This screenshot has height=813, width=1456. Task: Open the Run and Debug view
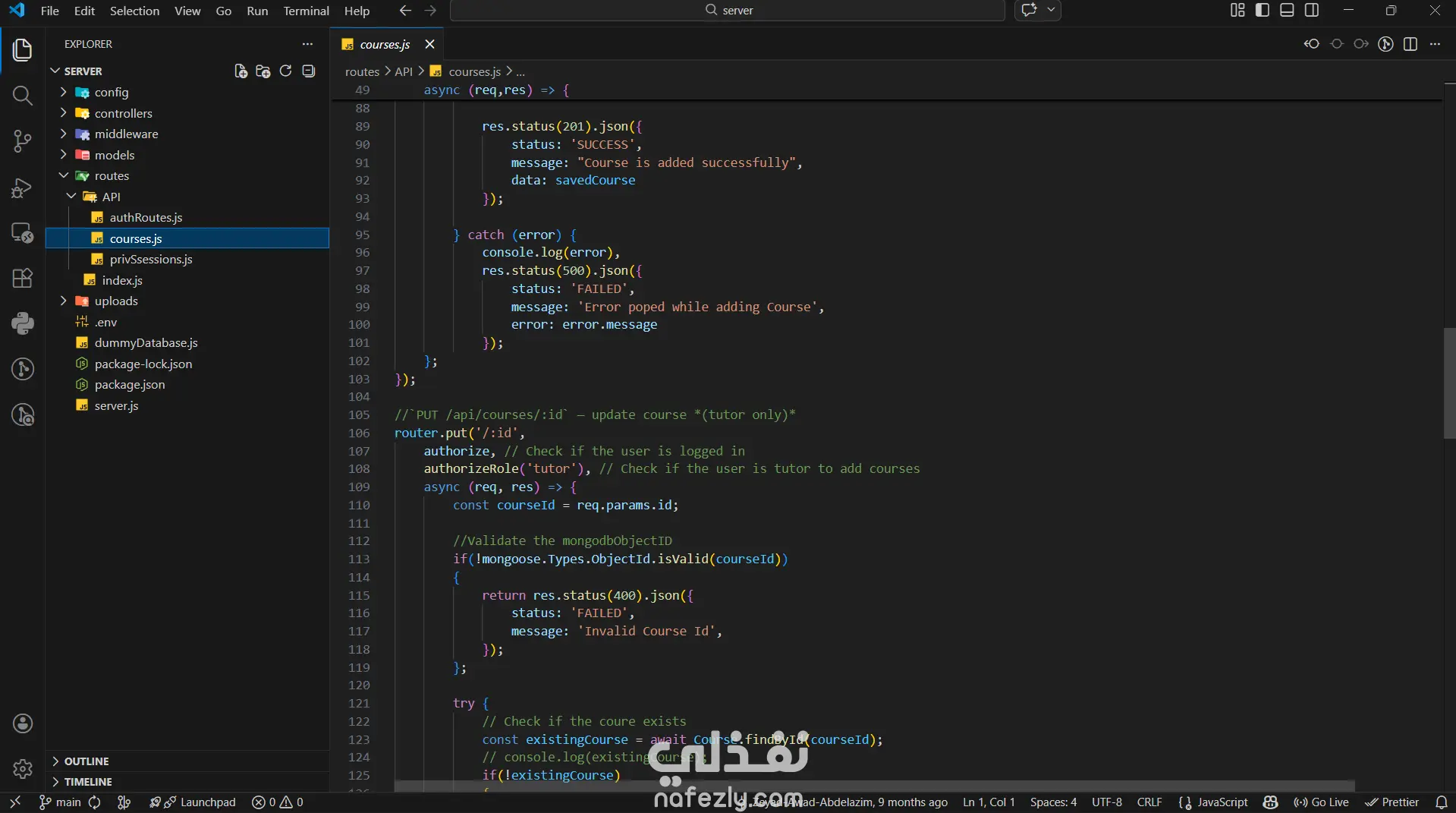pos(23,187)
